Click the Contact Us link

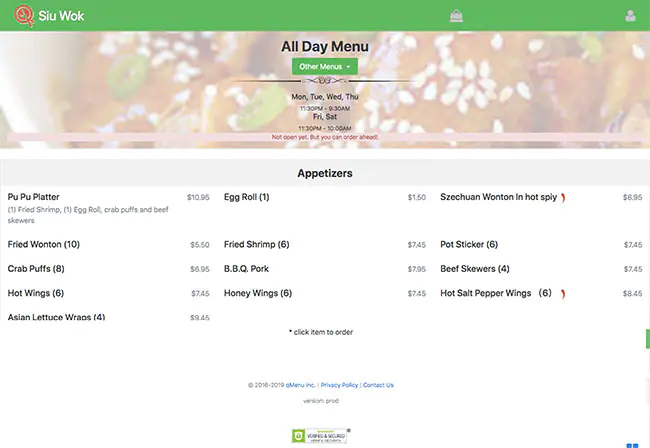click(378, 385)
